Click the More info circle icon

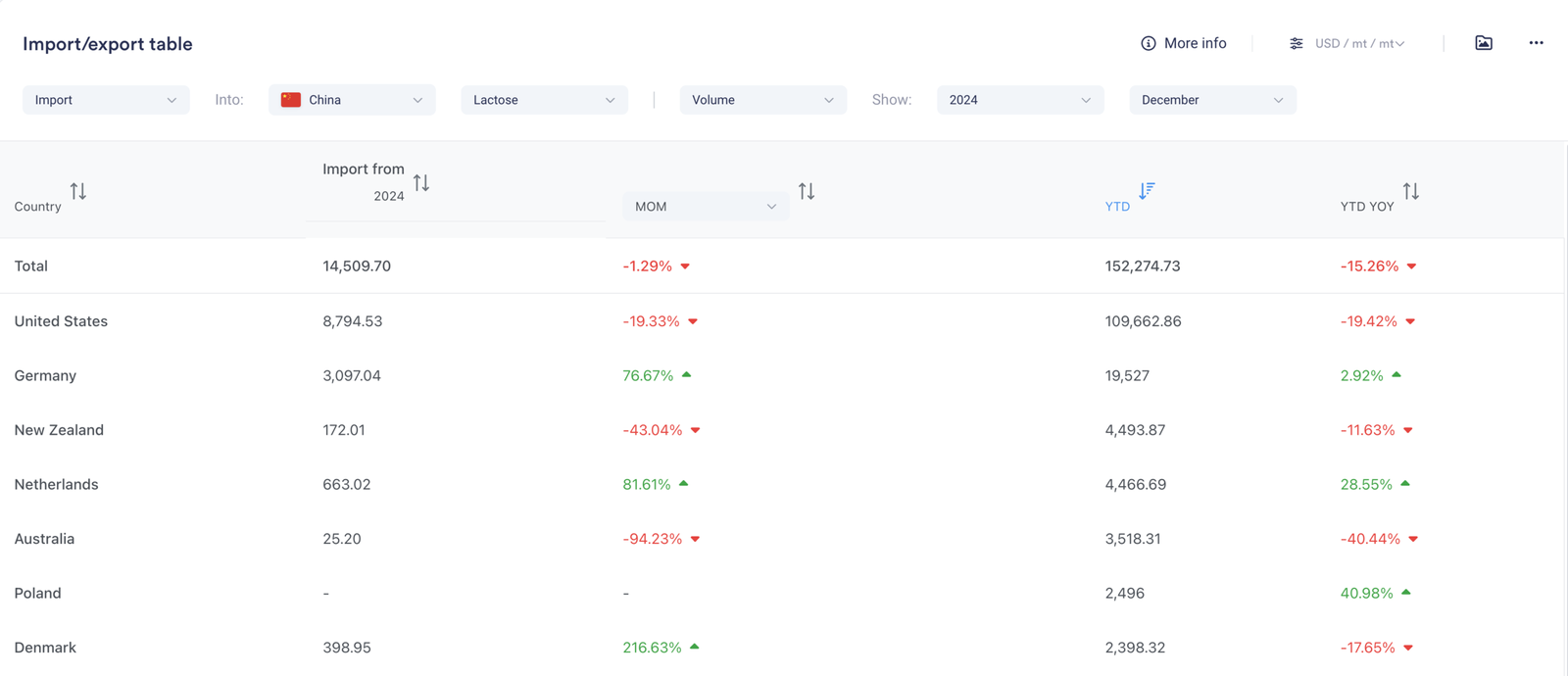tap(1148, 43)
